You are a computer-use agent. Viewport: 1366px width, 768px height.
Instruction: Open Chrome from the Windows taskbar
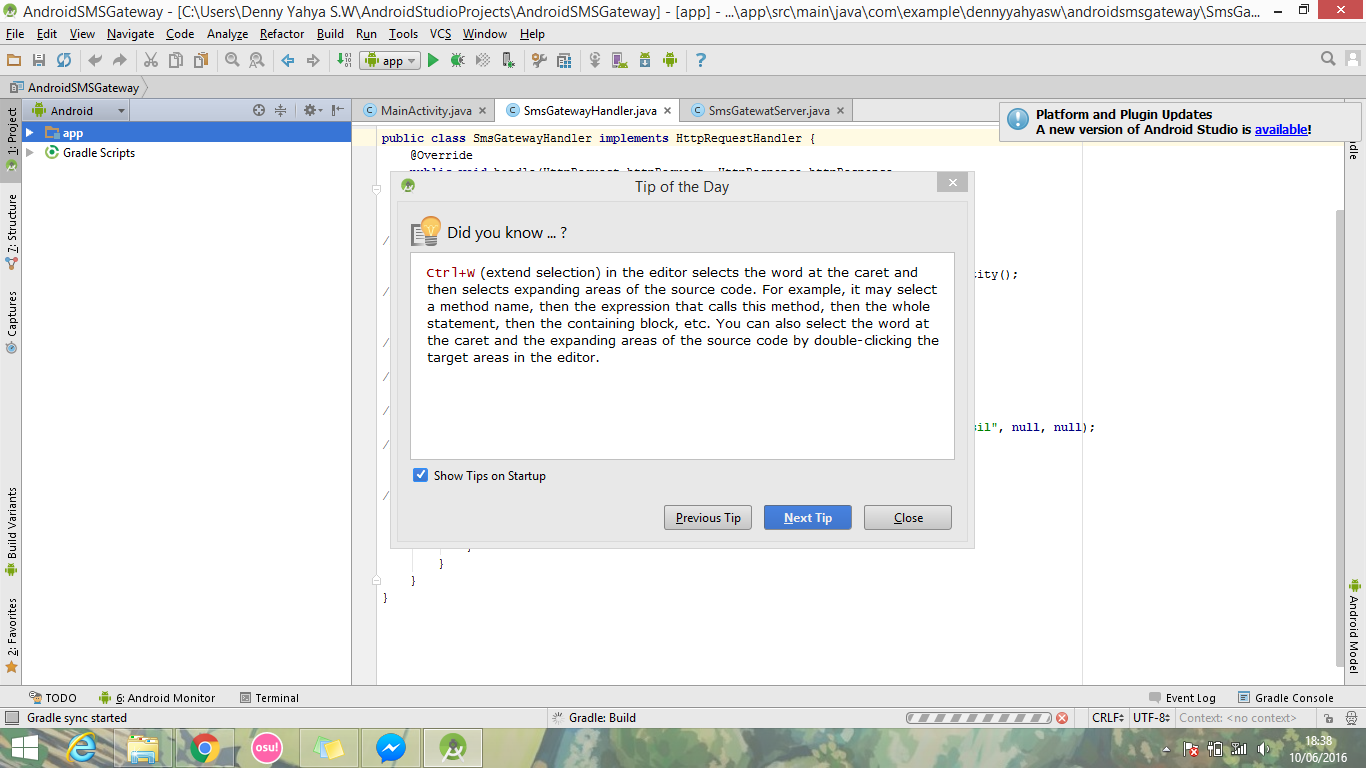pos(205,748)
